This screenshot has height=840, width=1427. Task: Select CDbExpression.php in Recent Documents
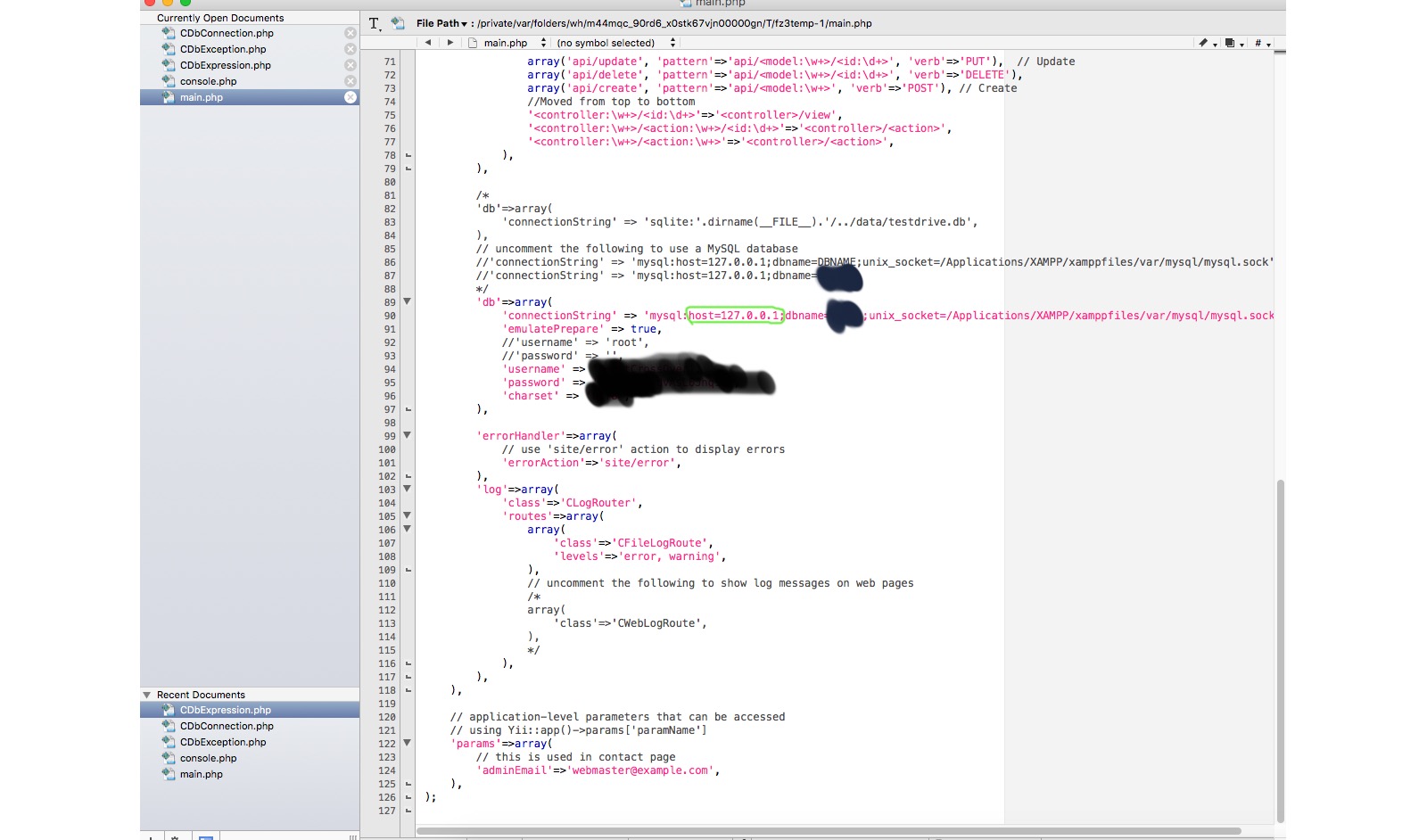click(x=226, y=710)
